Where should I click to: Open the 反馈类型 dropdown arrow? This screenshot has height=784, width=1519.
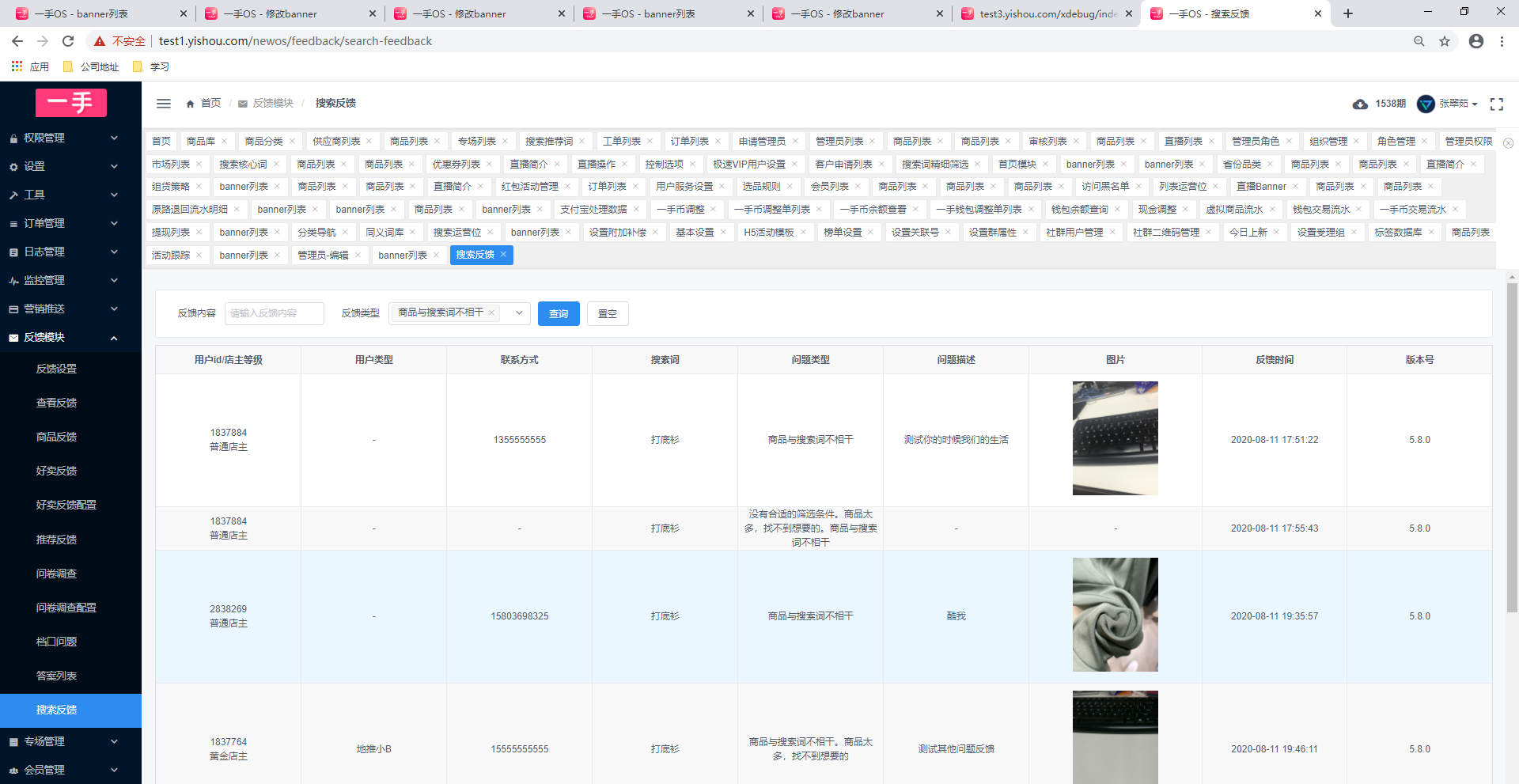click(x=519, y=312)
